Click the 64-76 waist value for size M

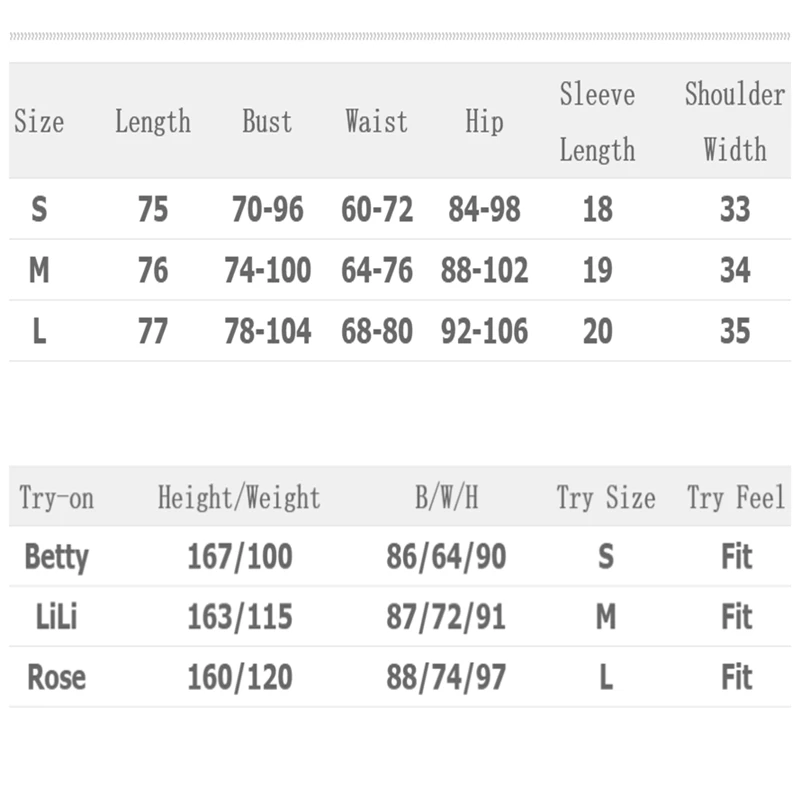pyautogui.click(x=376, y=270)
